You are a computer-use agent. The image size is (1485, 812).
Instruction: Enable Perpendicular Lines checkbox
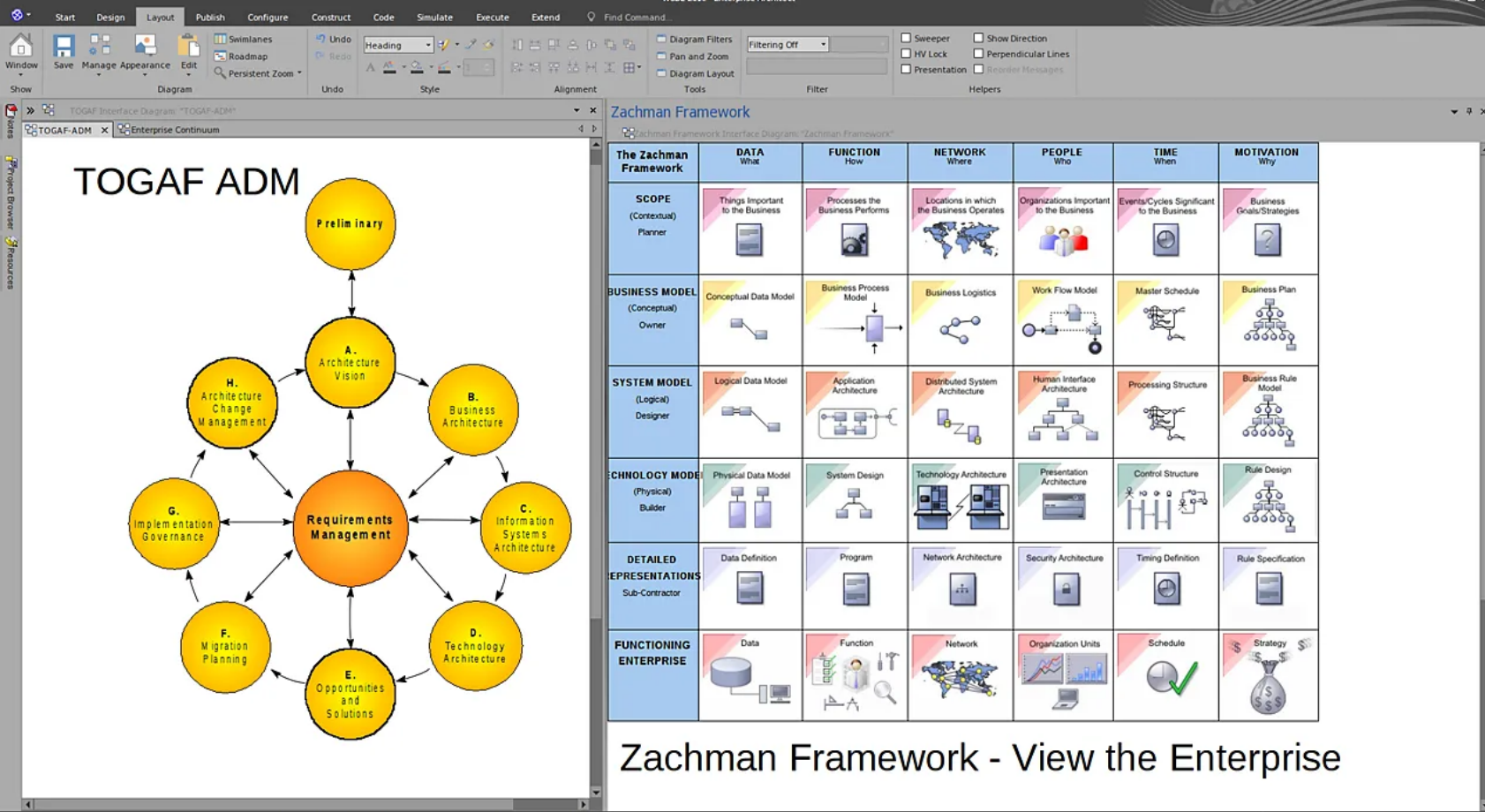point(978,54)
